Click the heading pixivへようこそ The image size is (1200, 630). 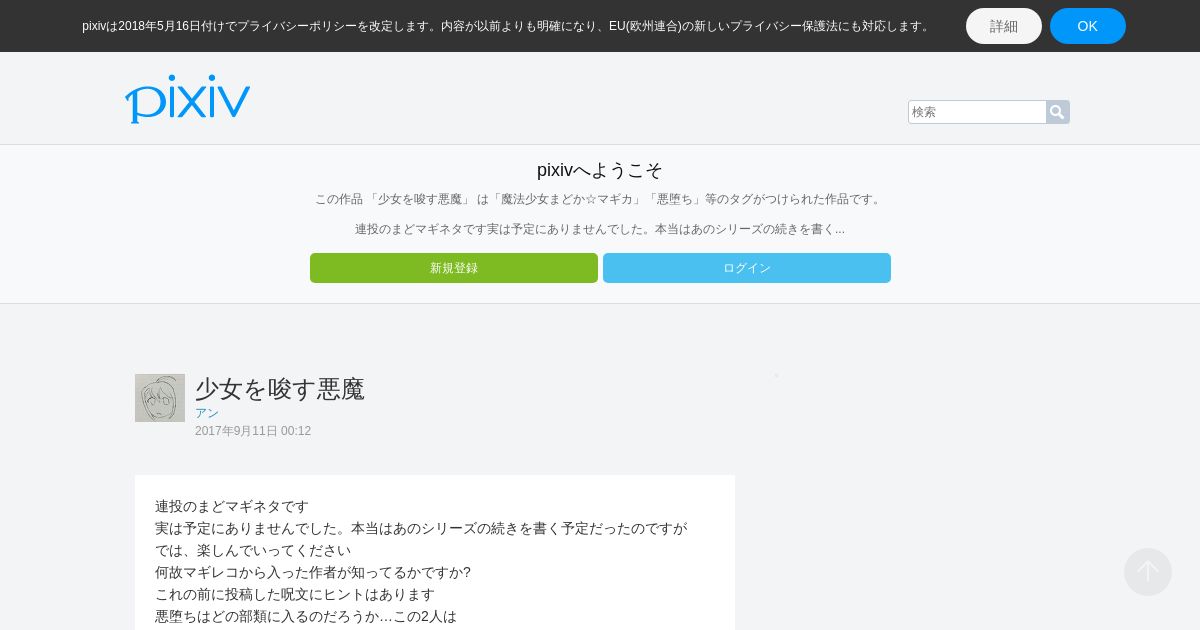pos(600,170)
